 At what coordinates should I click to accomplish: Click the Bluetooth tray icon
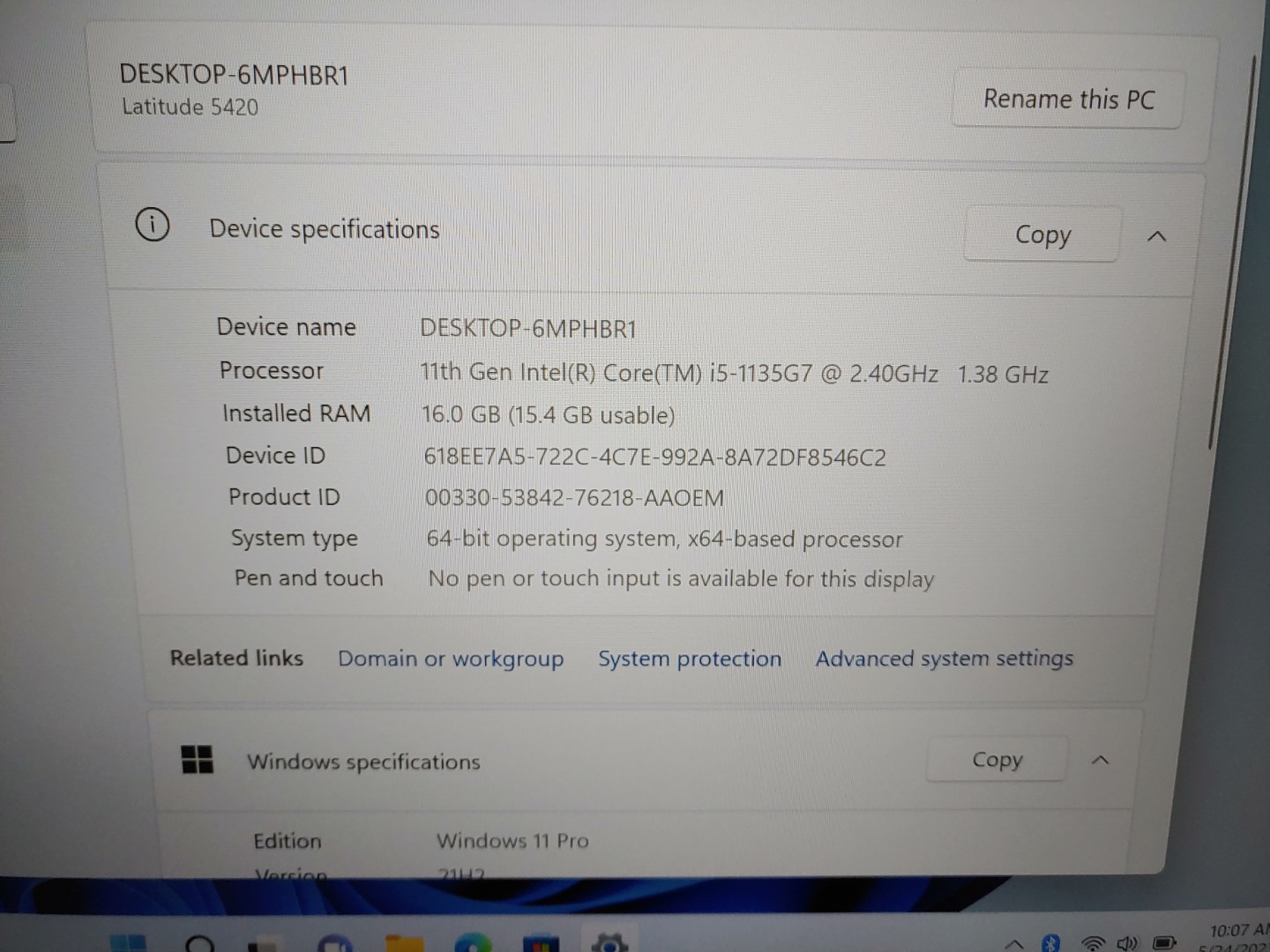tap(1050, 943)
